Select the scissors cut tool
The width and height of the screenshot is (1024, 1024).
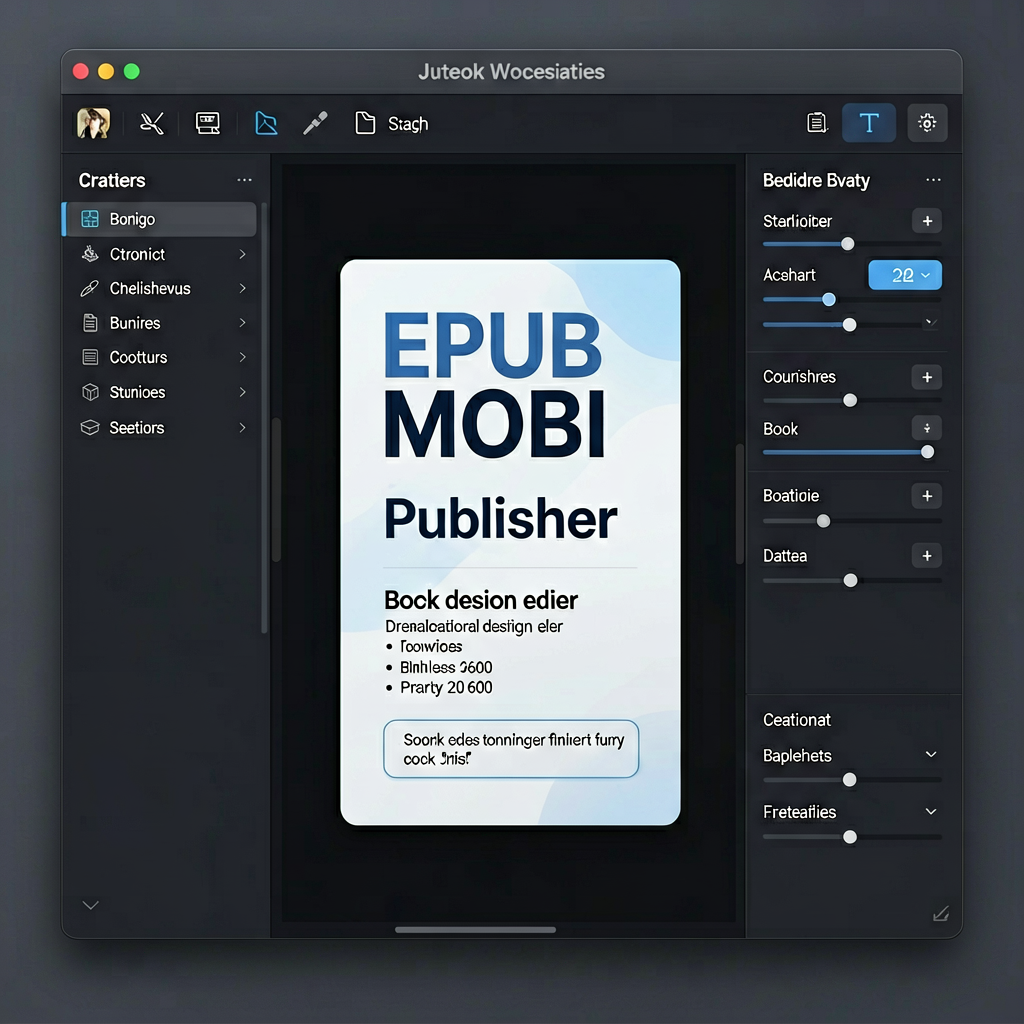click(x=152, y=123)
